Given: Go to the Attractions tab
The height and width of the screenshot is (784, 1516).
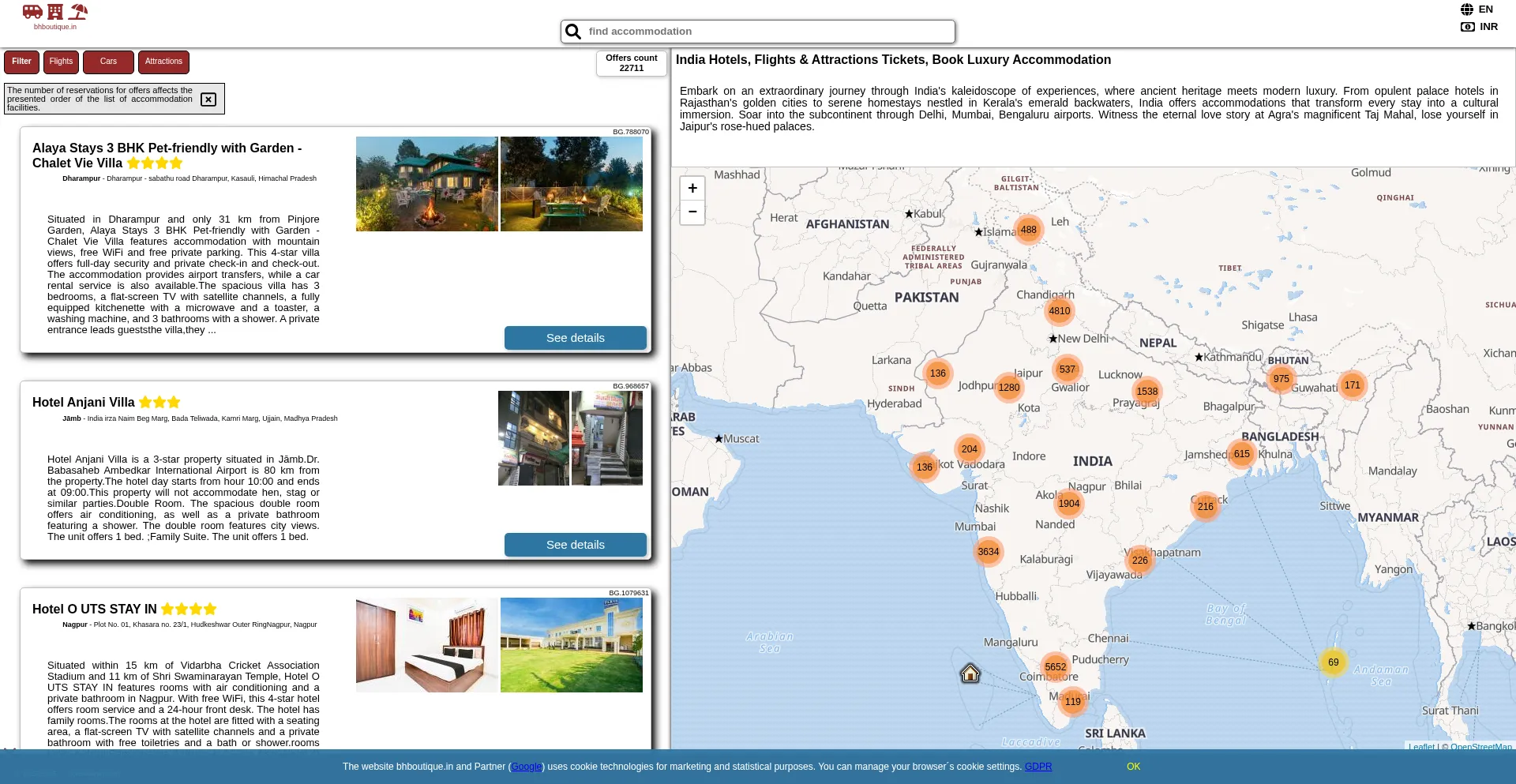Looking at the screenshot, I should 163,62.
